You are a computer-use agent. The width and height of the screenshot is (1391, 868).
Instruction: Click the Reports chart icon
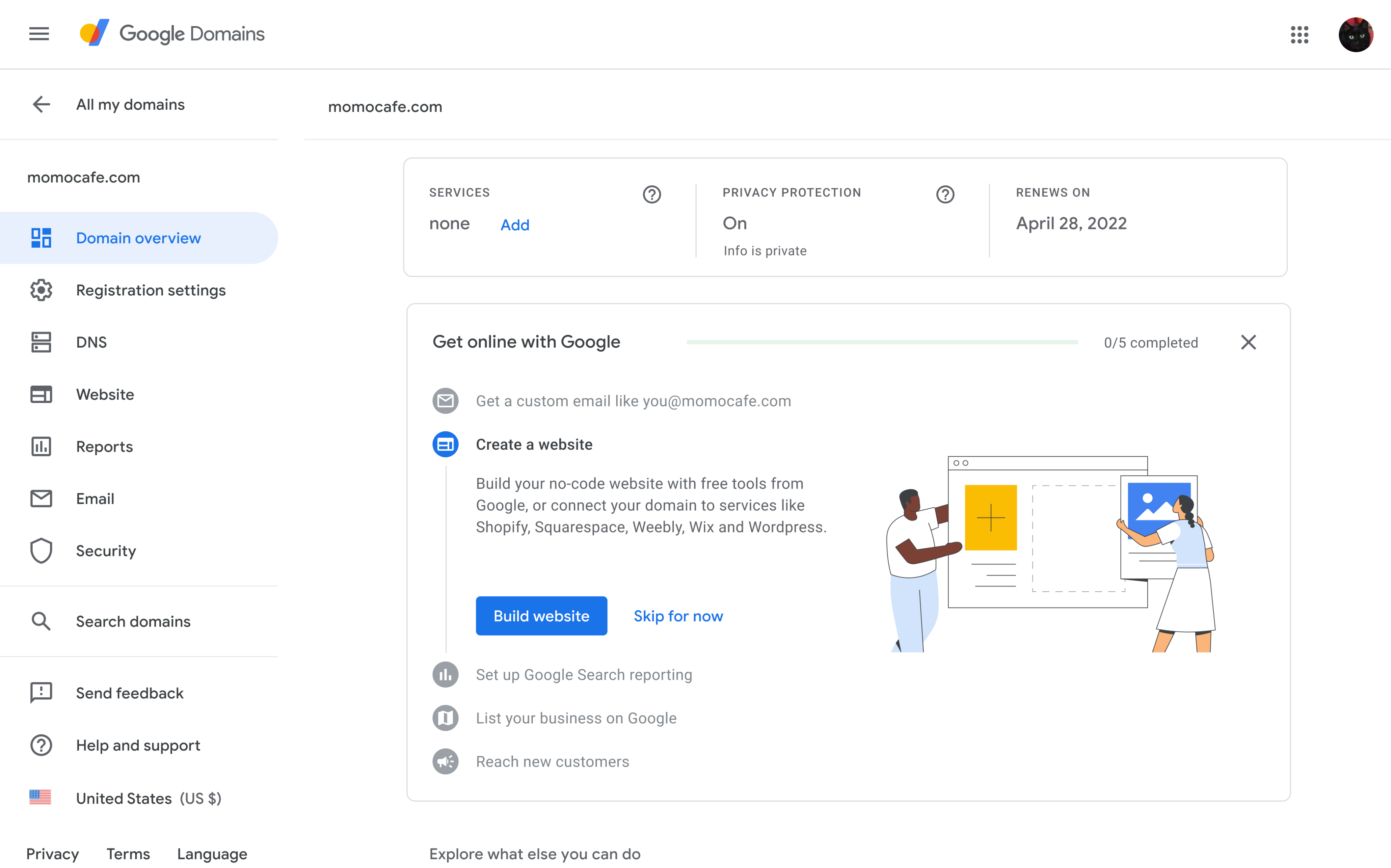coord(41,446)
